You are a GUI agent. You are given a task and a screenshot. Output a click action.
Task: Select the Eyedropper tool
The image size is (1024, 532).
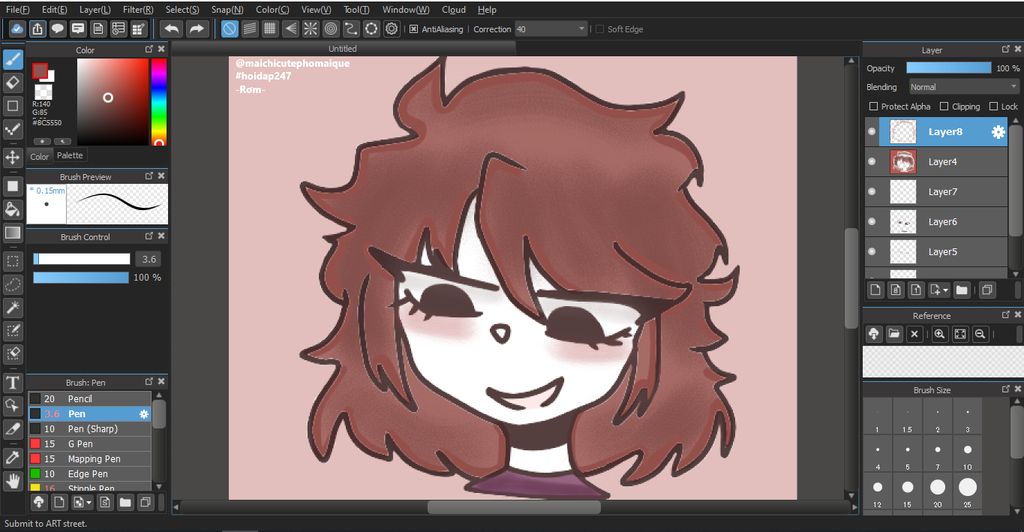[x=12, y=458]
